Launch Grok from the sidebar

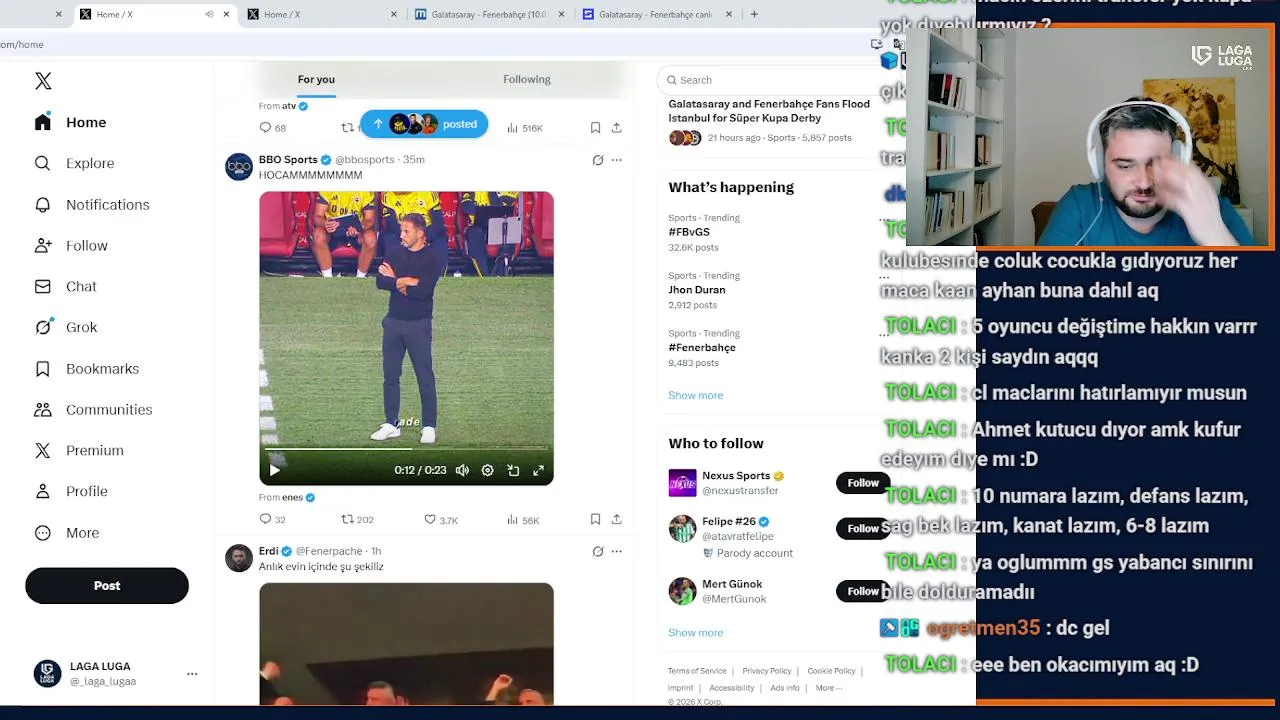coord(65,327)
